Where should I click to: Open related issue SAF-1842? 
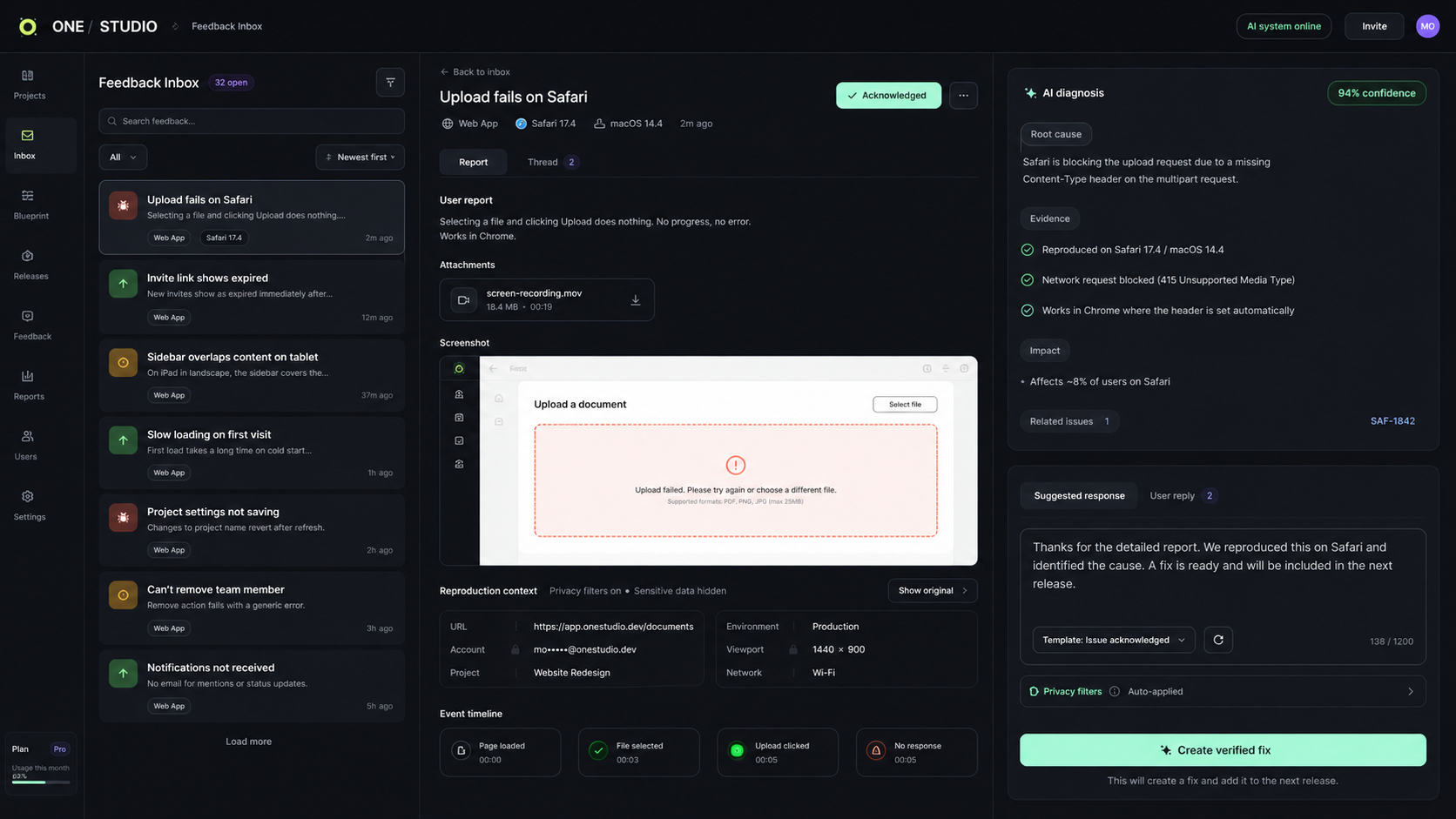(x=1392, y=421)
